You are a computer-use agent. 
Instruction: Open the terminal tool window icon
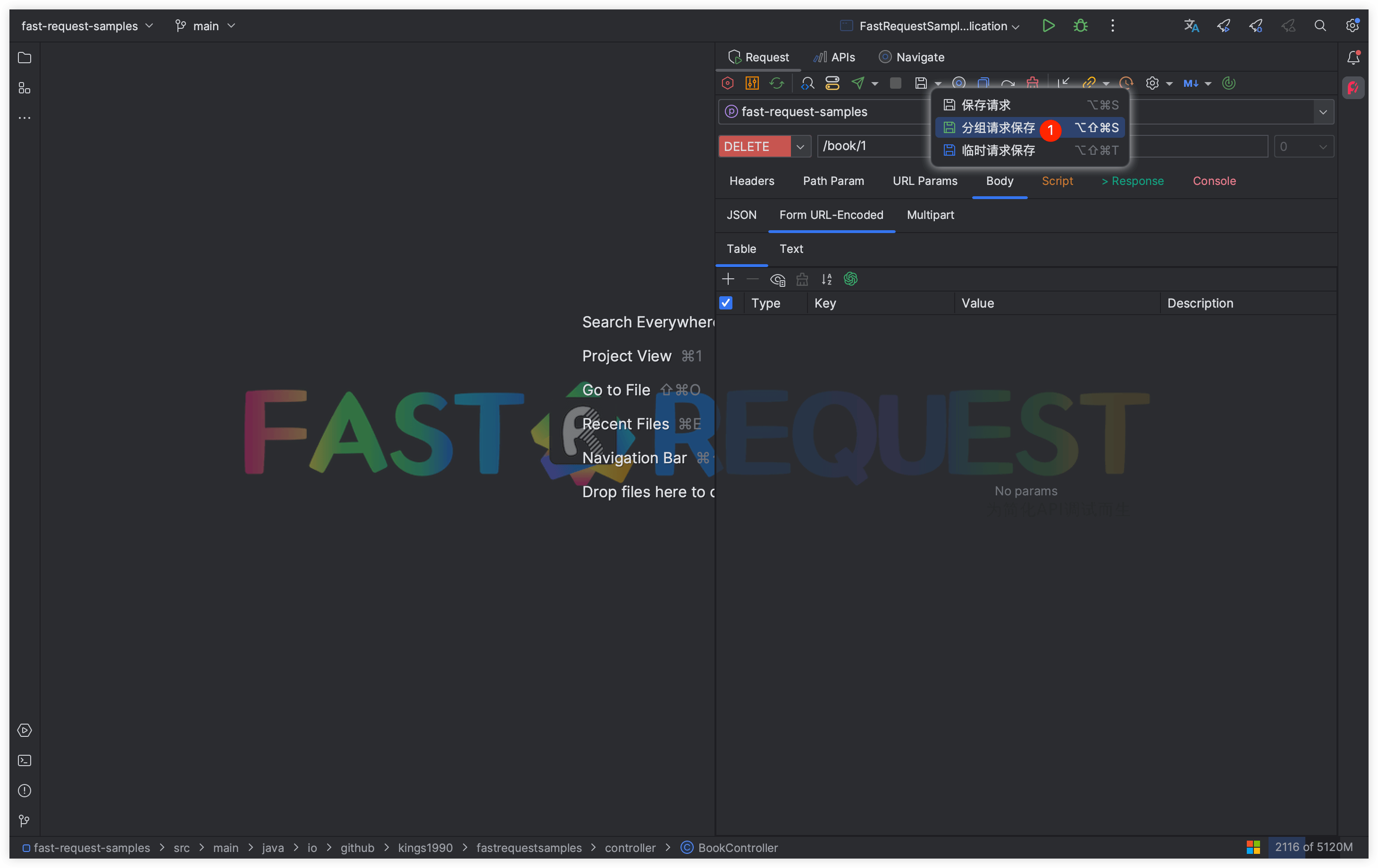click(24, 760)
